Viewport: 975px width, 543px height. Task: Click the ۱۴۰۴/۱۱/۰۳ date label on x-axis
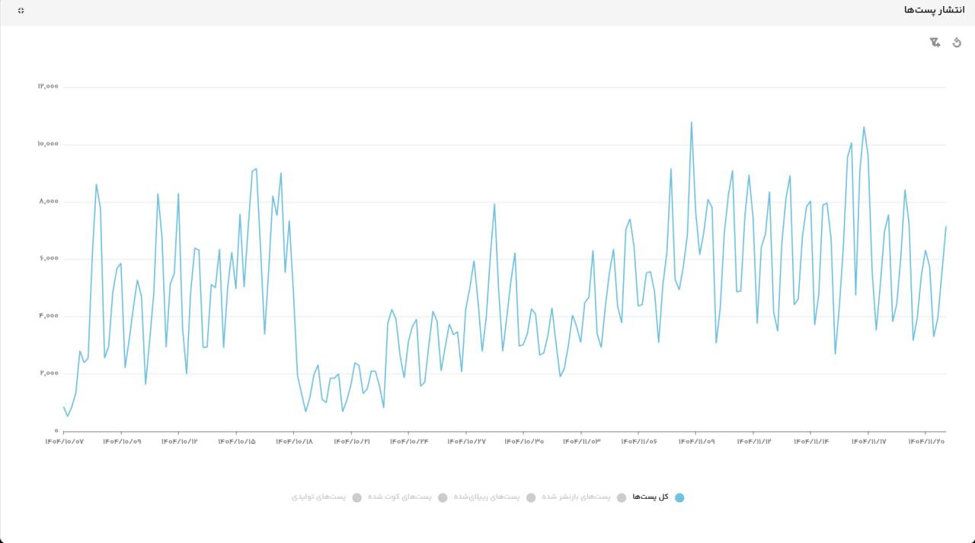581,442
